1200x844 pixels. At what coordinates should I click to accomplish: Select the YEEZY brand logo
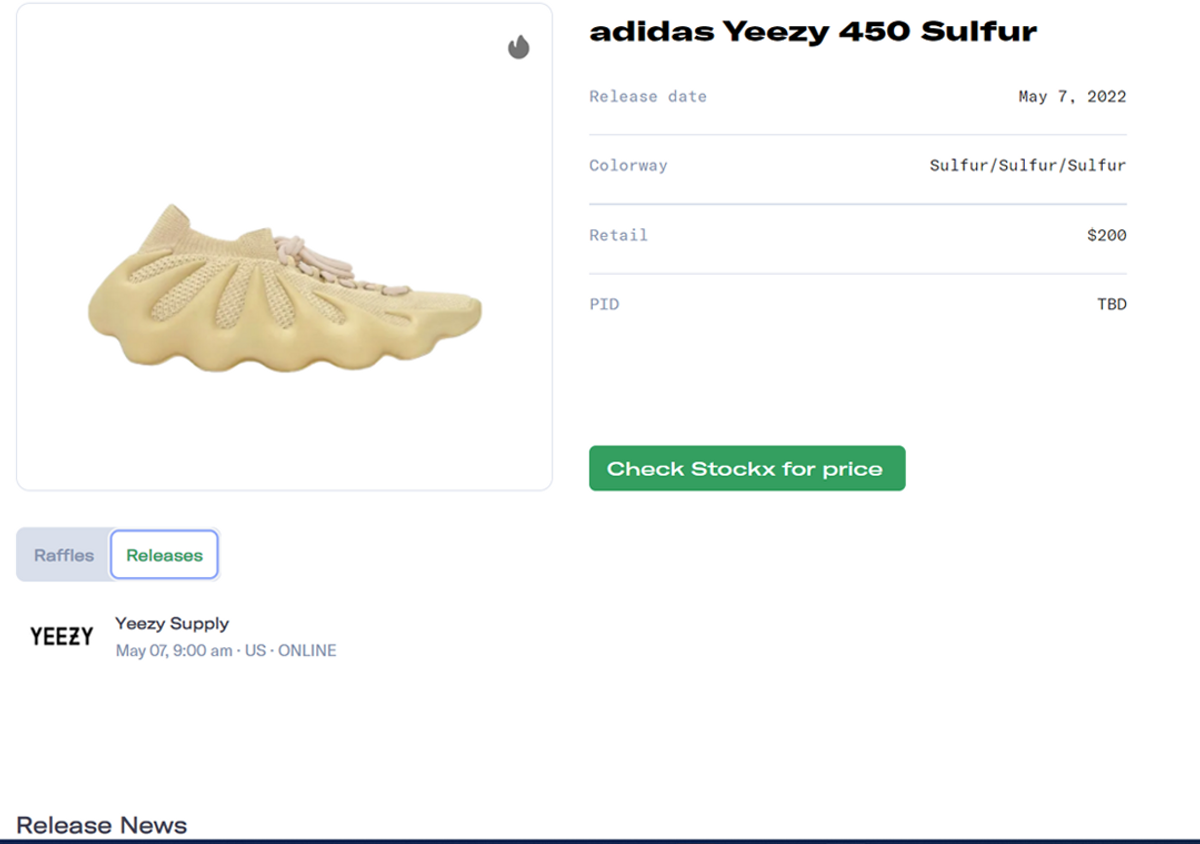60,635
